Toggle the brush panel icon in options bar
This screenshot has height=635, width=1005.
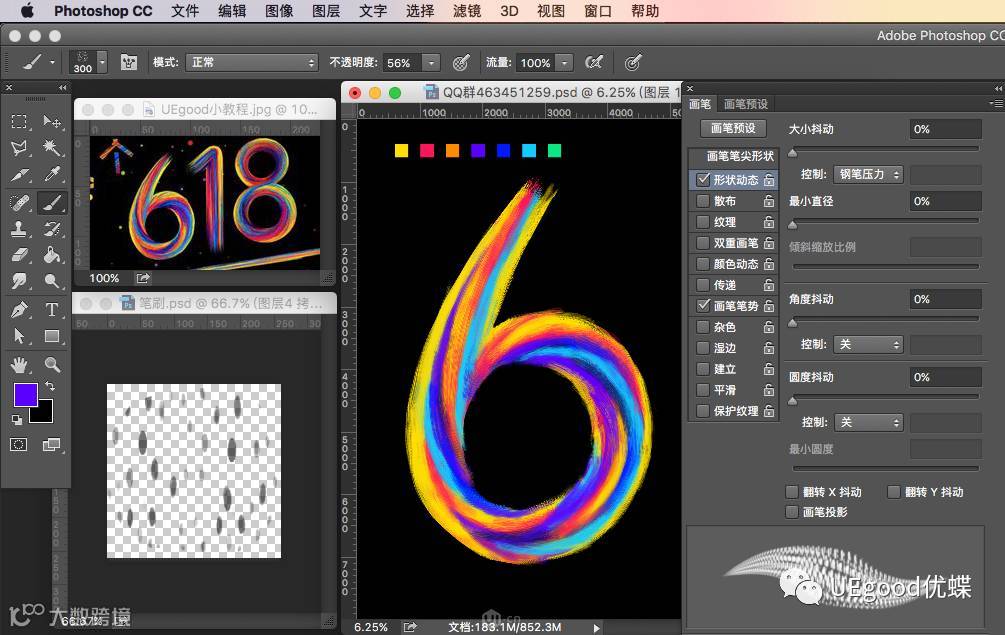click(x=128, y=62)
